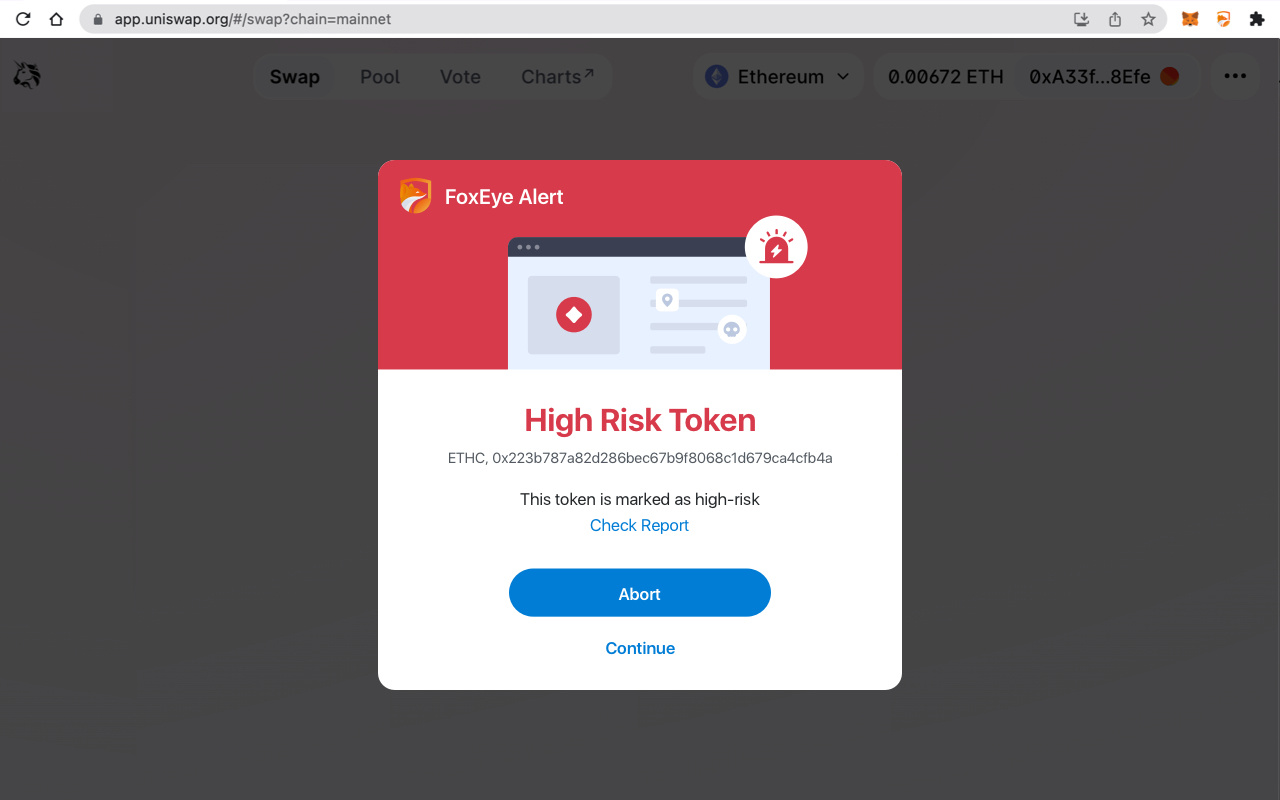The width and height of the screenshot is (1280, 800).
Task: Bookmark this page with star icon
Action: [1148, 19]
